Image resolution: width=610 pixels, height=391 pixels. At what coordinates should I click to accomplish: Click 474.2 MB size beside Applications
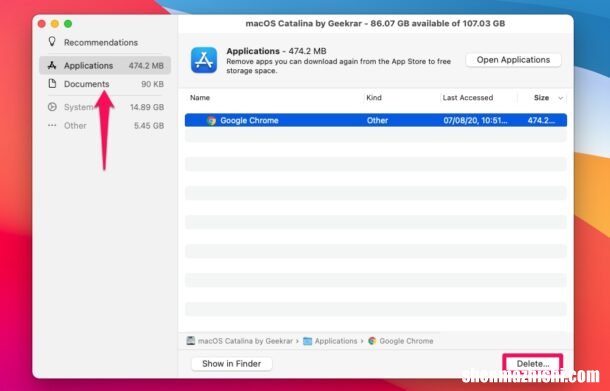coord(146,66)
